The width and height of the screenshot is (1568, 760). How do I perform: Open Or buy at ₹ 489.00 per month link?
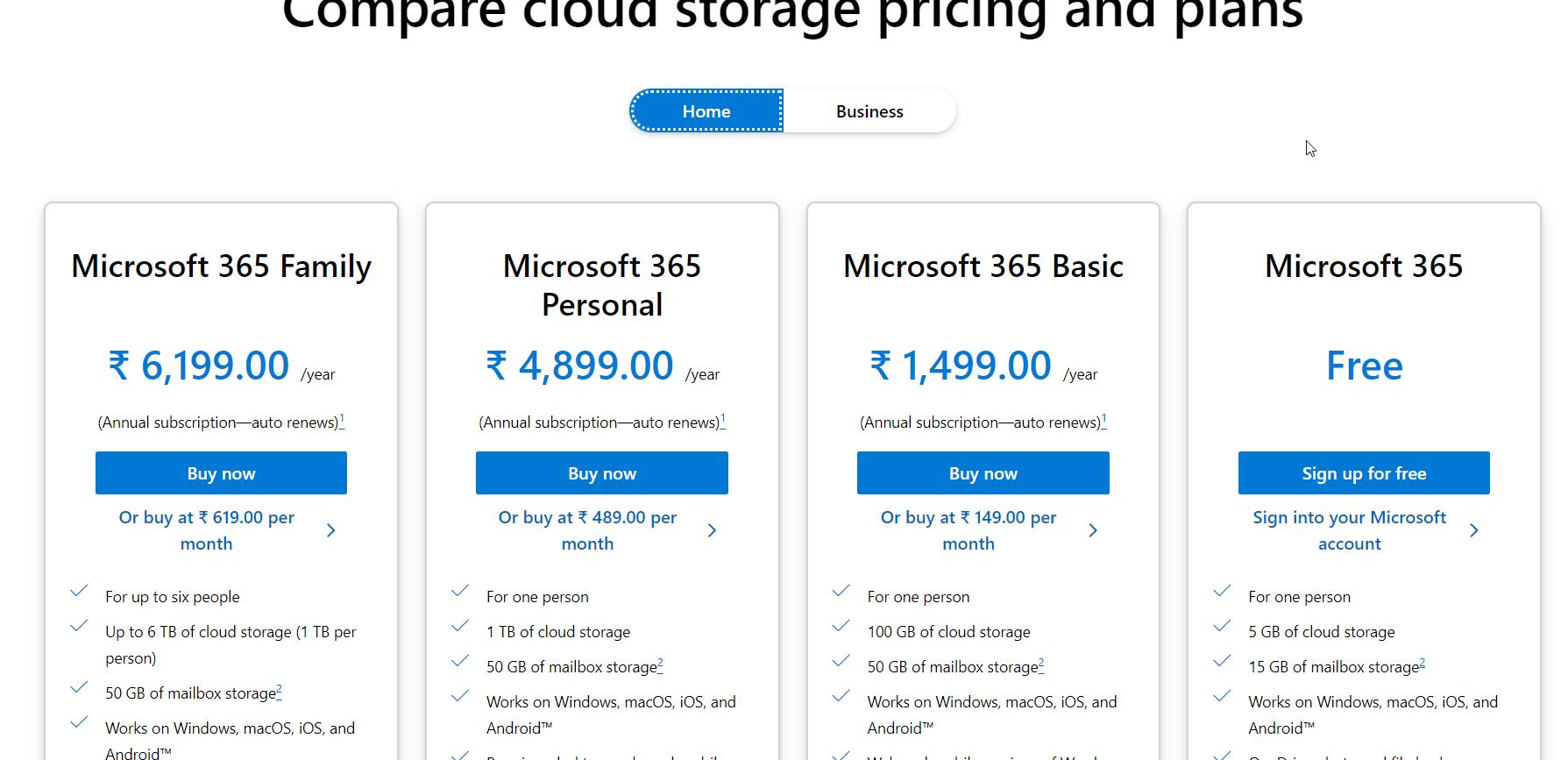tap(587, 530)
